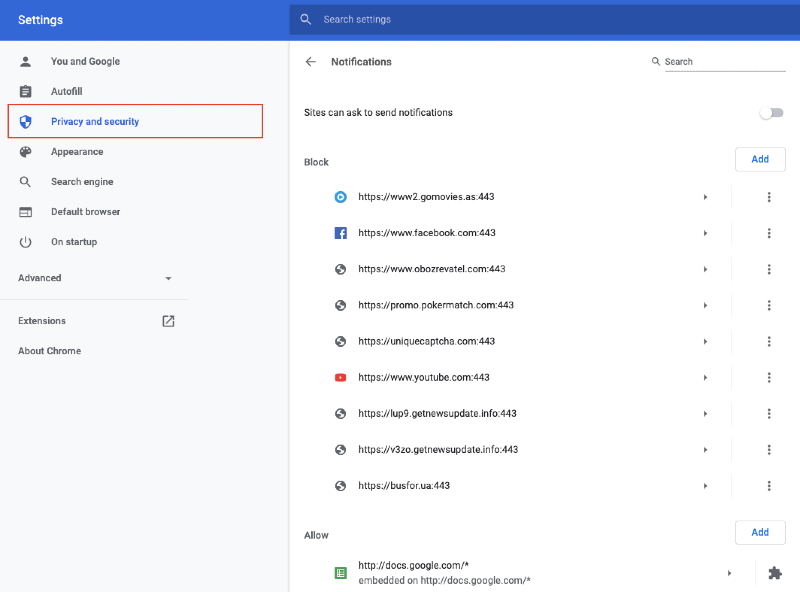Click the https://busfor.ua:443 entry text

[x=404, y=486]
